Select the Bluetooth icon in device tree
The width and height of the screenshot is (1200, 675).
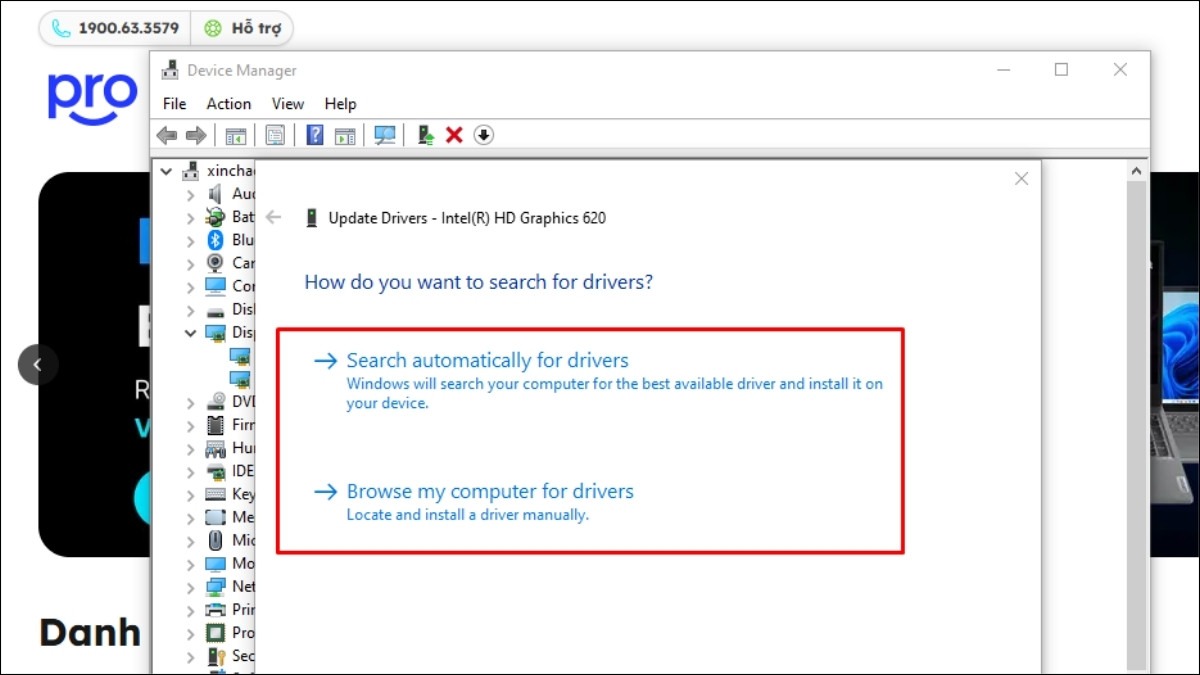coord(215,240)
